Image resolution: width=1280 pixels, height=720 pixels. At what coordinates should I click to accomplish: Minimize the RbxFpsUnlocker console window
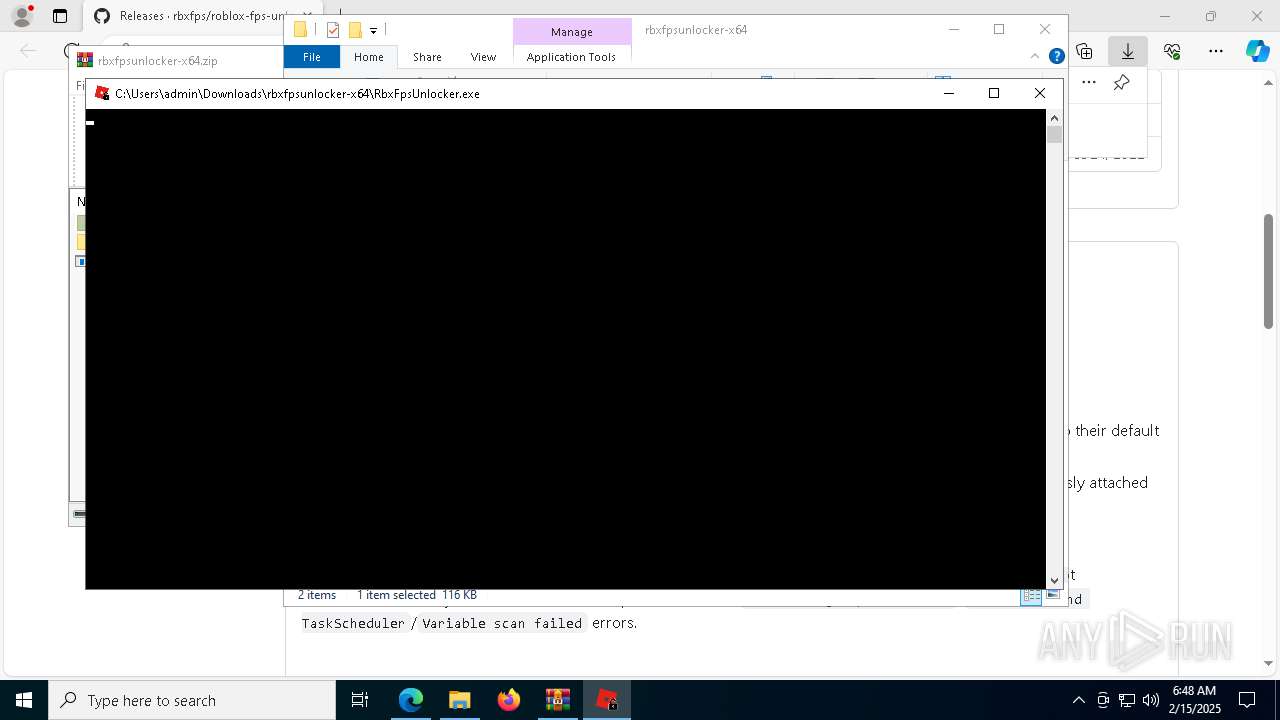pyautogui.click(x=948, y=93)
